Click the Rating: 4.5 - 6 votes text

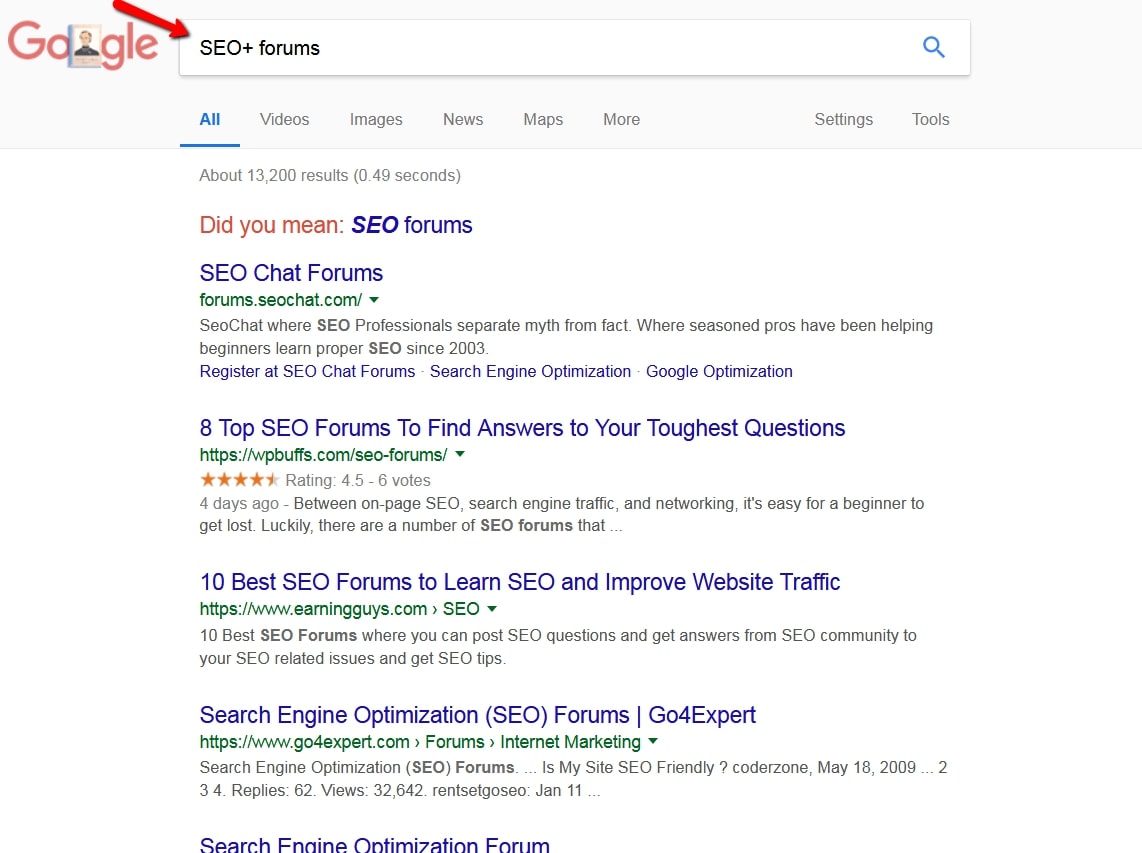pos(358,481)
